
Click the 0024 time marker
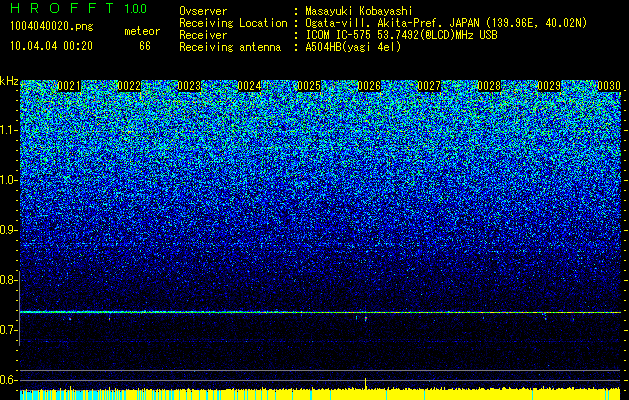click(x=249, y=86)
